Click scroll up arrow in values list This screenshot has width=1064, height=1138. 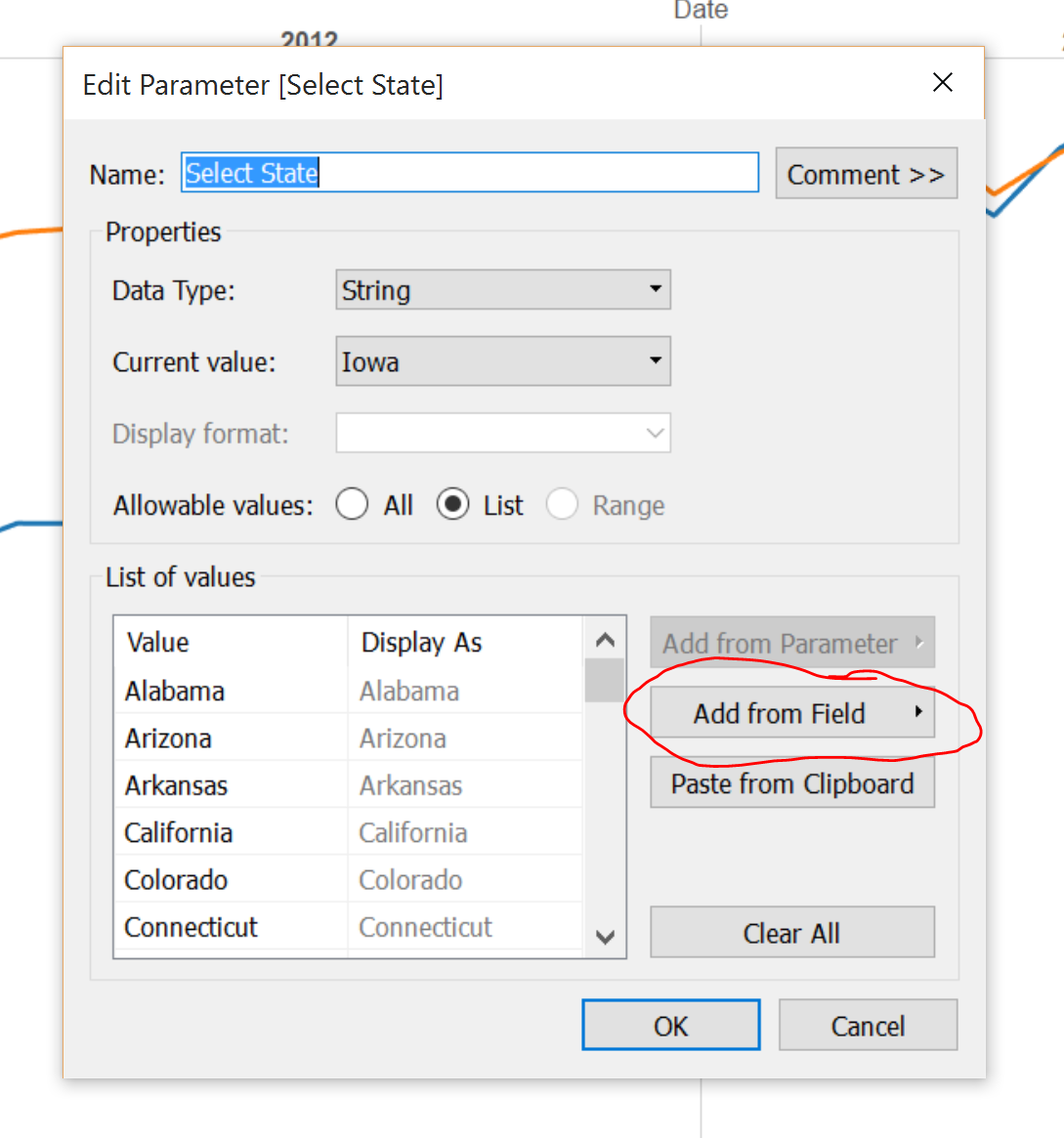point(605,641)
